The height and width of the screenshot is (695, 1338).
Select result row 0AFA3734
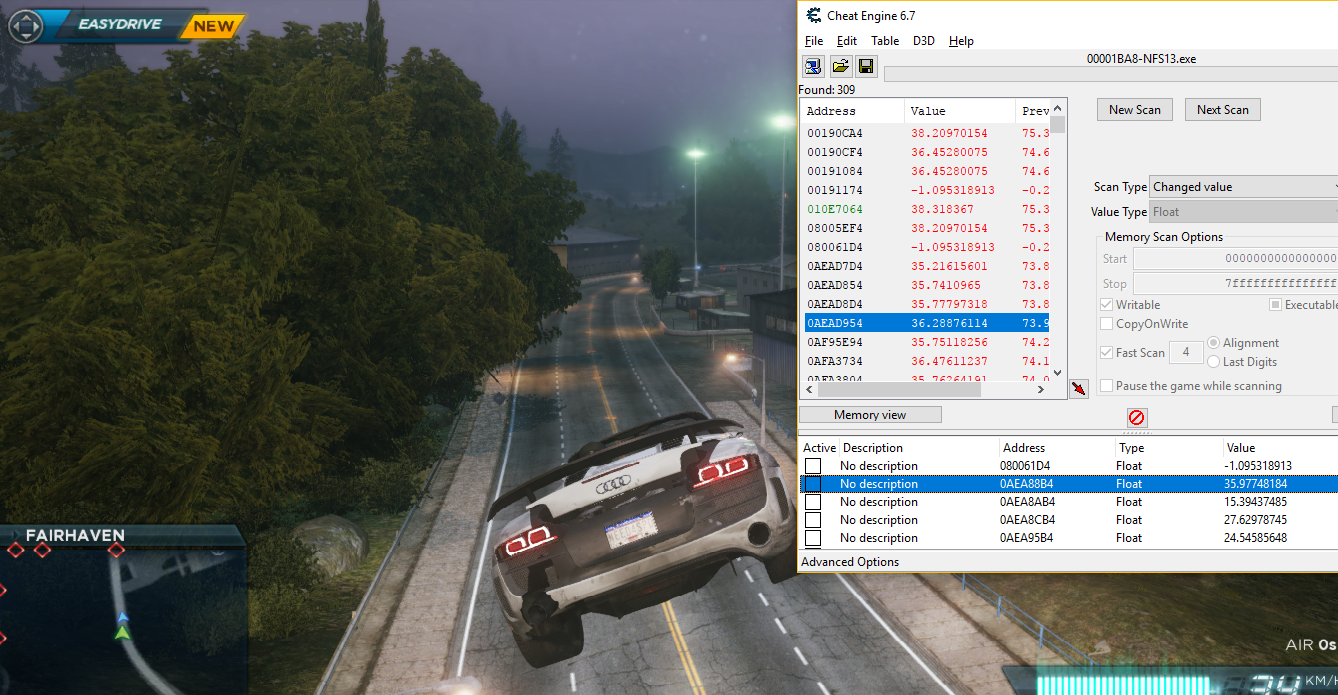coord(926,361)
